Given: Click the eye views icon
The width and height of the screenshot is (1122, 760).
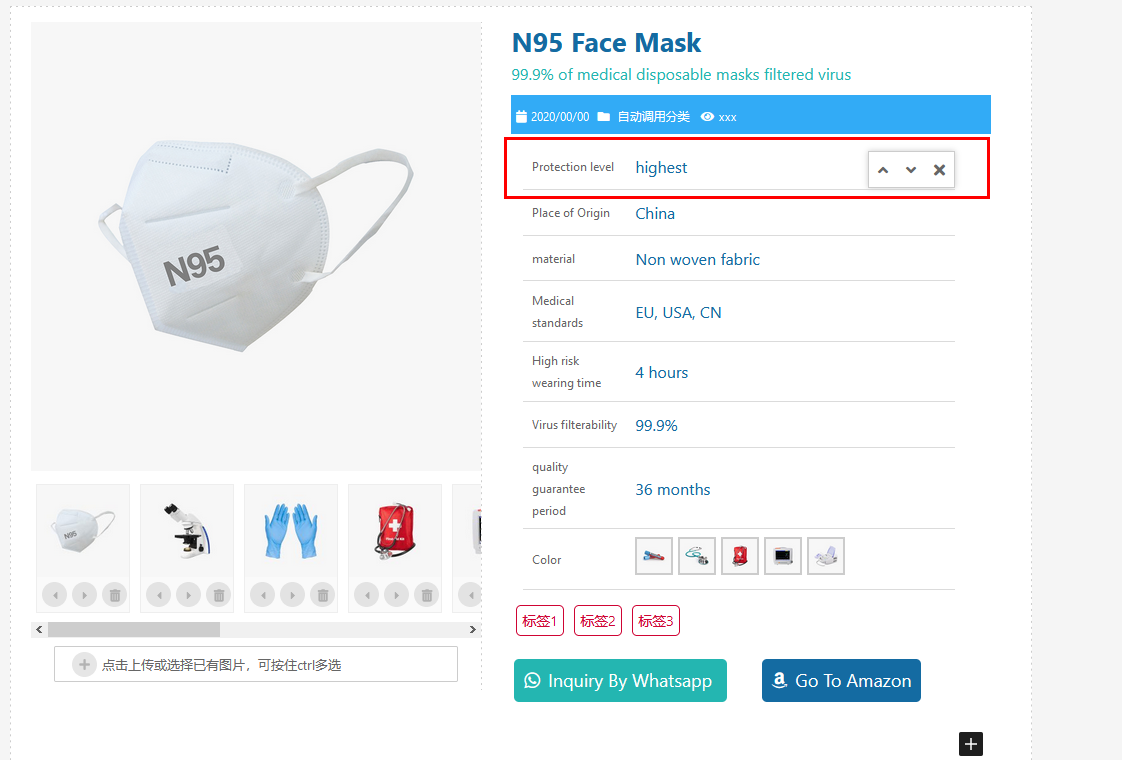Looking at the screenshot, I should 708,117.
